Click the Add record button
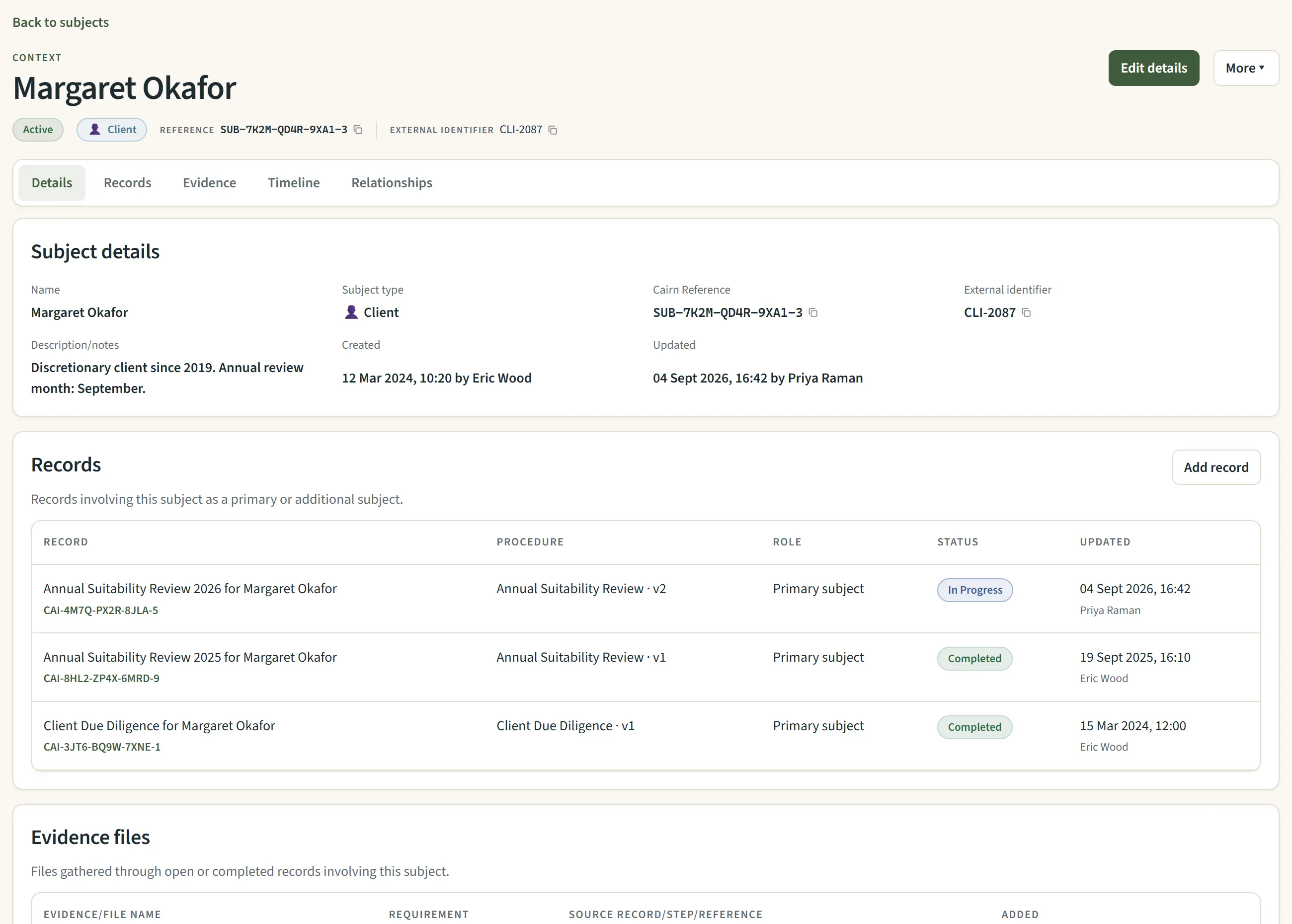The height and width of the screenshot is (924, 1292). (1216, 467)
